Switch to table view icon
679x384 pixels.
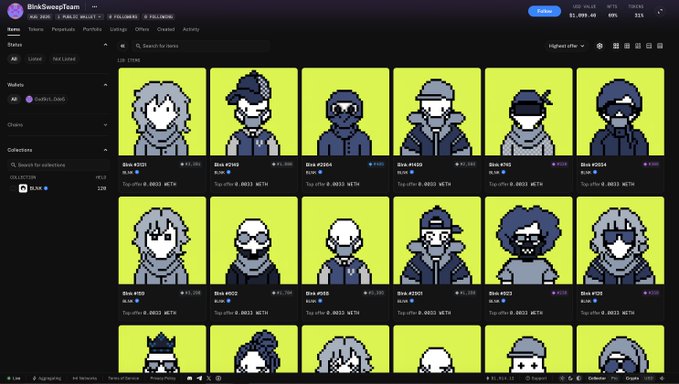[660, 46]
